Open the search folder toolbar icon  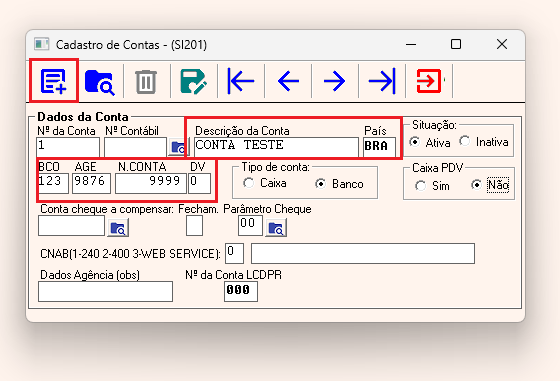tap(100, 82)
